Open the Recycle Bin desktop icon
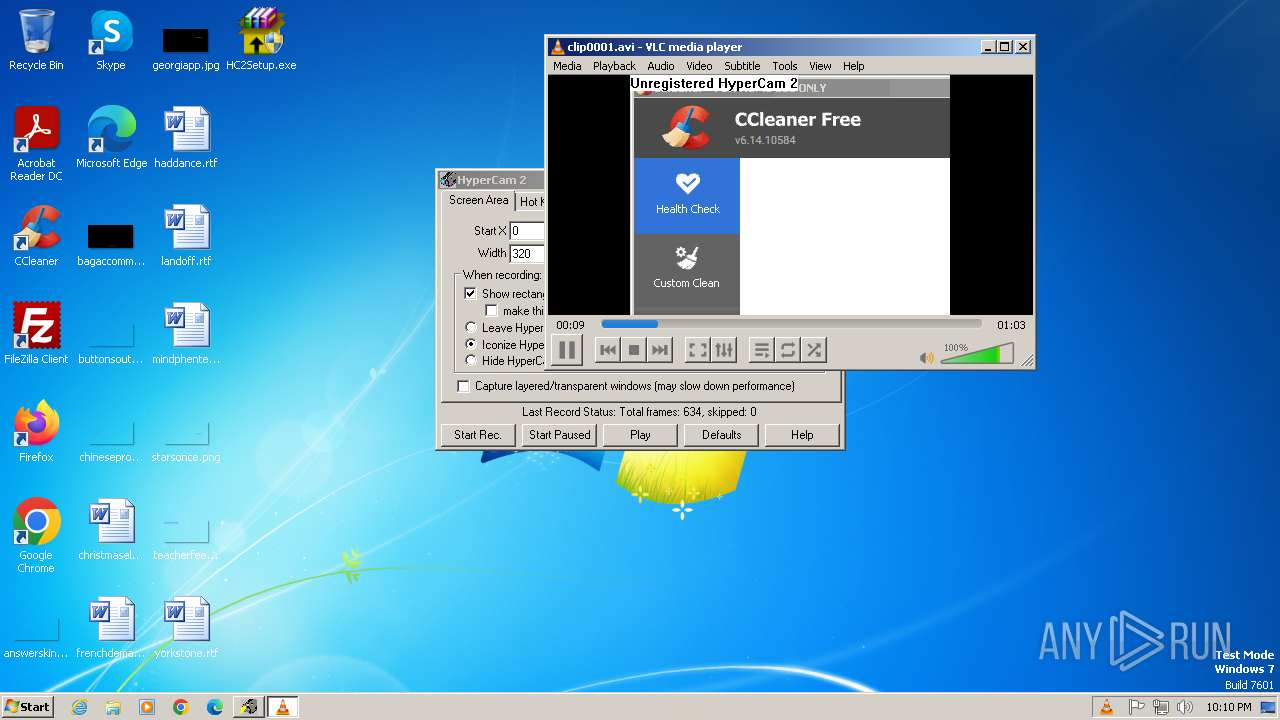 tap(36, 40)
